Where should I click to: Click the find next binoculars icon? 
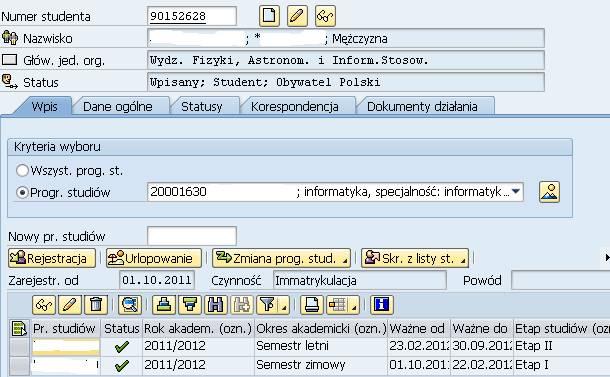(x=242, y=305)
